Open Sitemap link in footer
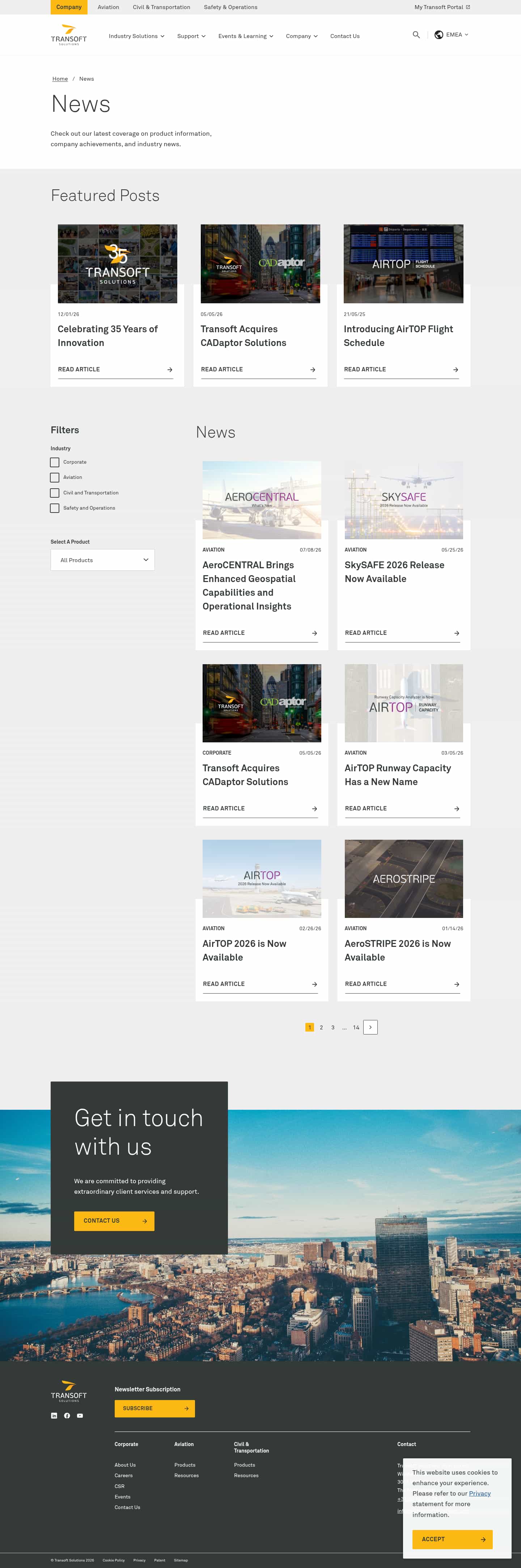The image size is (521, 1568). pos(181,1560)
